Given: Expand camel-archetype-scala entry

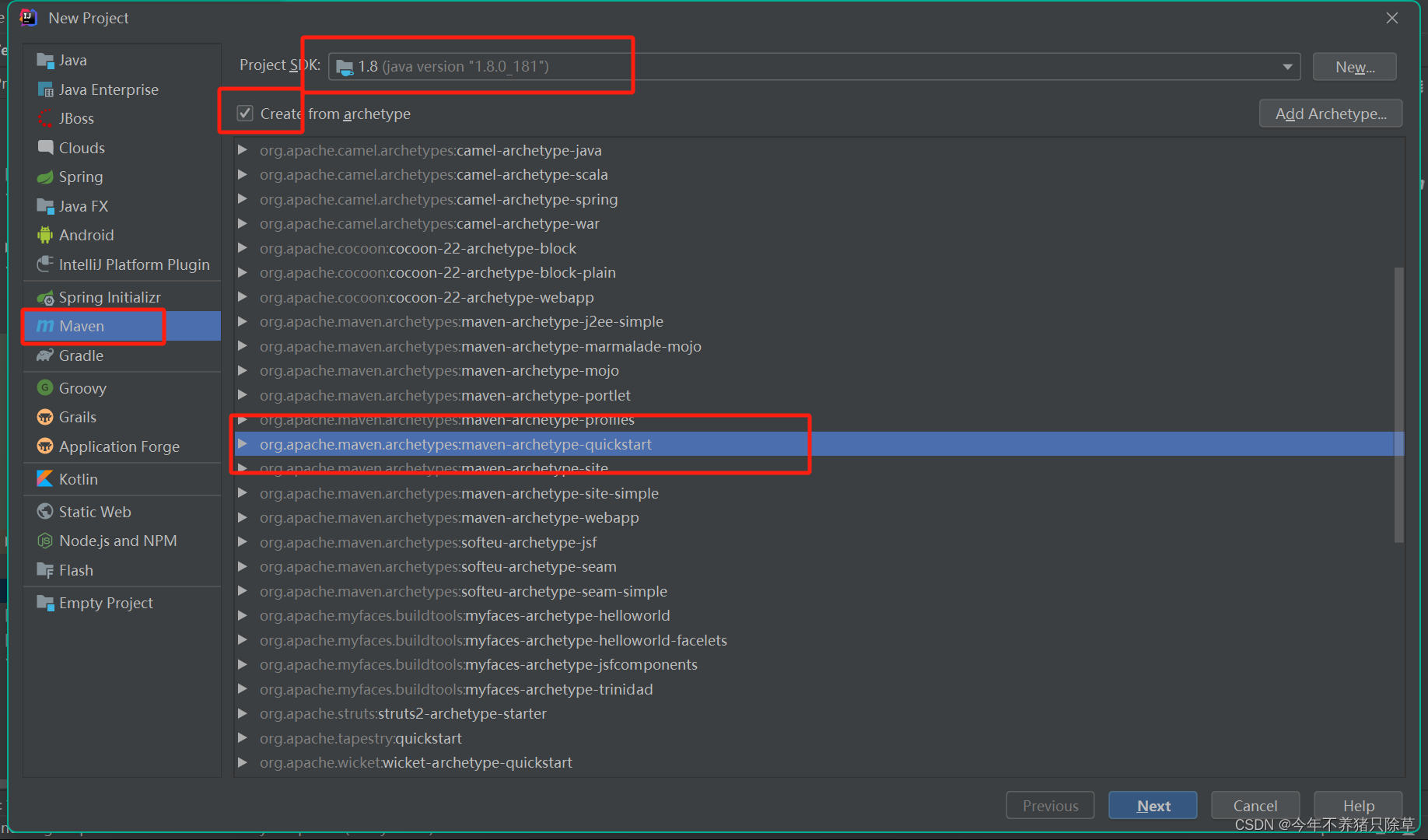Looking at the screenshot, I should click(x=243, y=174).
